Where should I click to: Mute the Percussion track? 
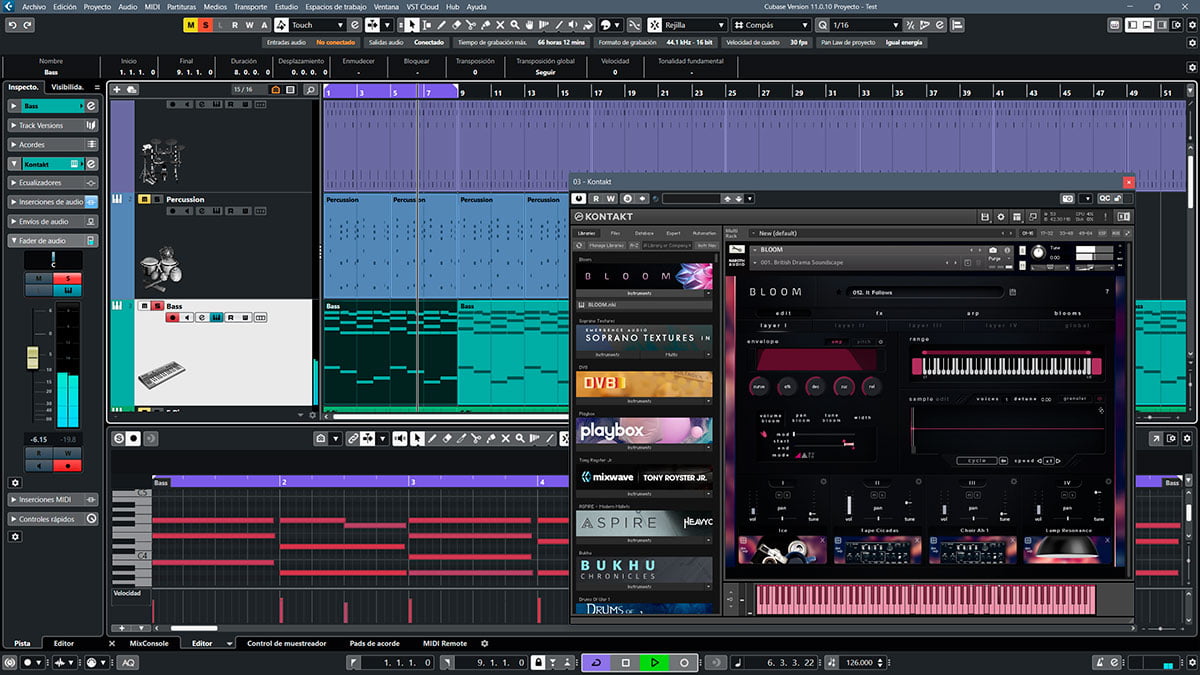pos(143,199)
